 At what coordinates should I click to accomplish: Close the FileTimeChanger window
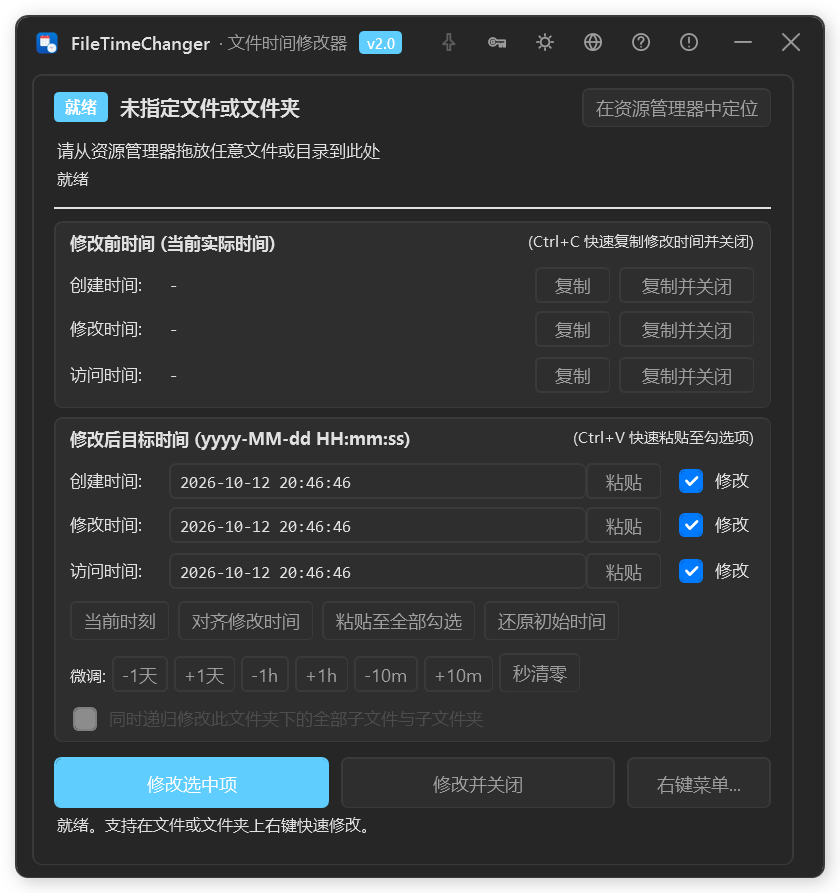790,43
